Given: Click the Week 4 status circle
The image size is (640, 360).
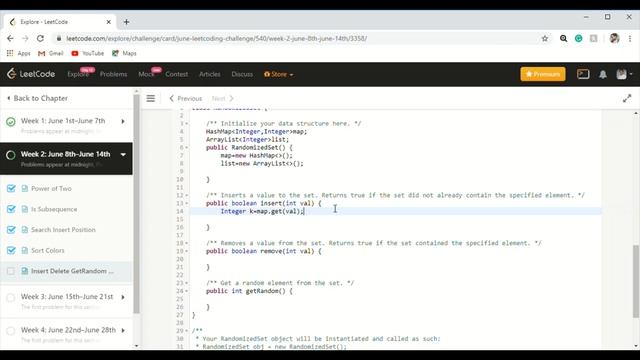Looking at the screenshot, I should (x=11, y=331).
